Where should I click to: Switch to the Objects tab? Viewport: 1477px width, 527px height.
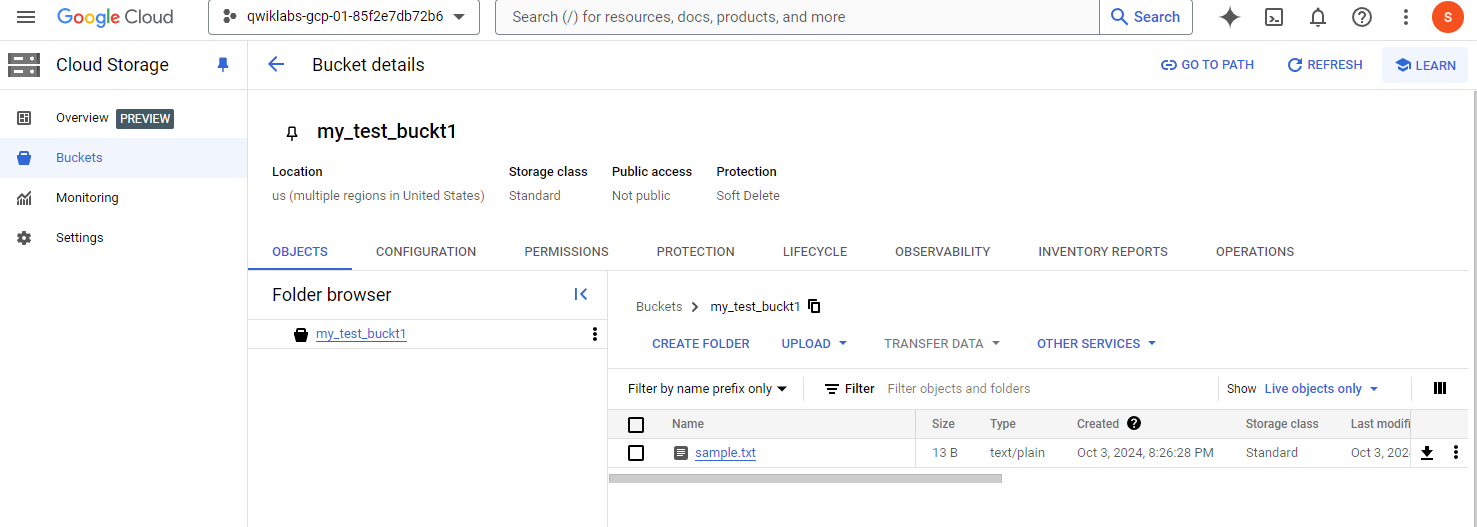point(300,252)
